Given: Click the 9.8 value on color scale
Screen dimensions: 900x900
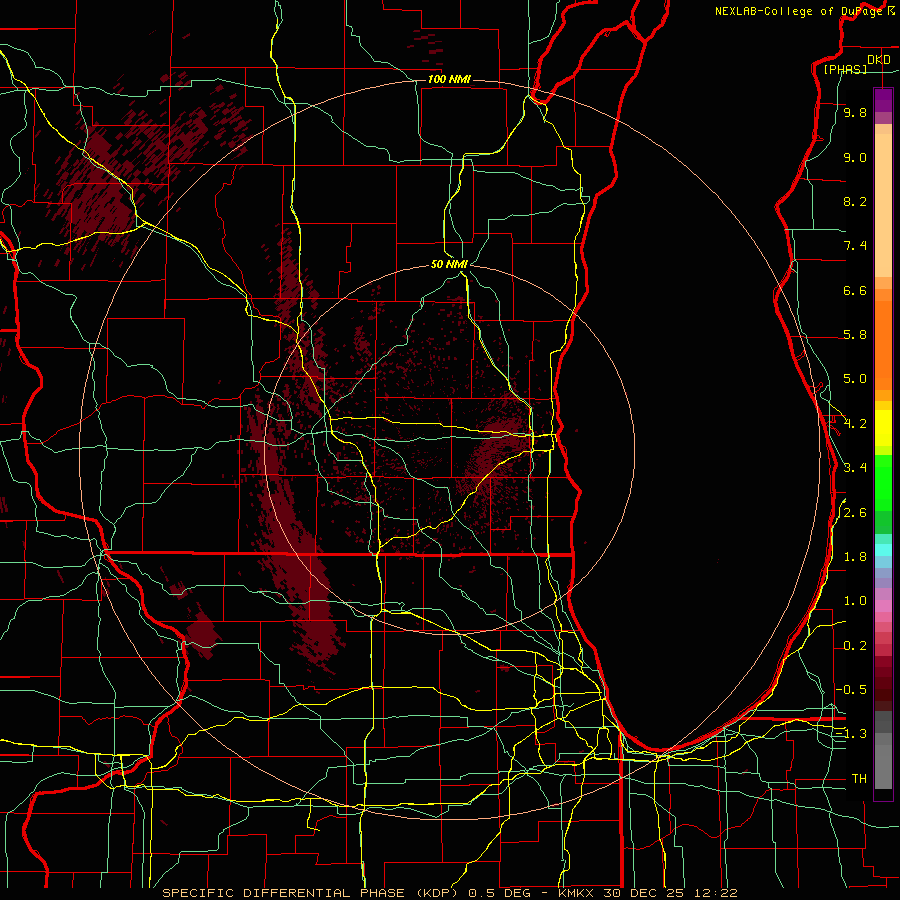Looking at the screenshot, I should click(x=855, y=112).
